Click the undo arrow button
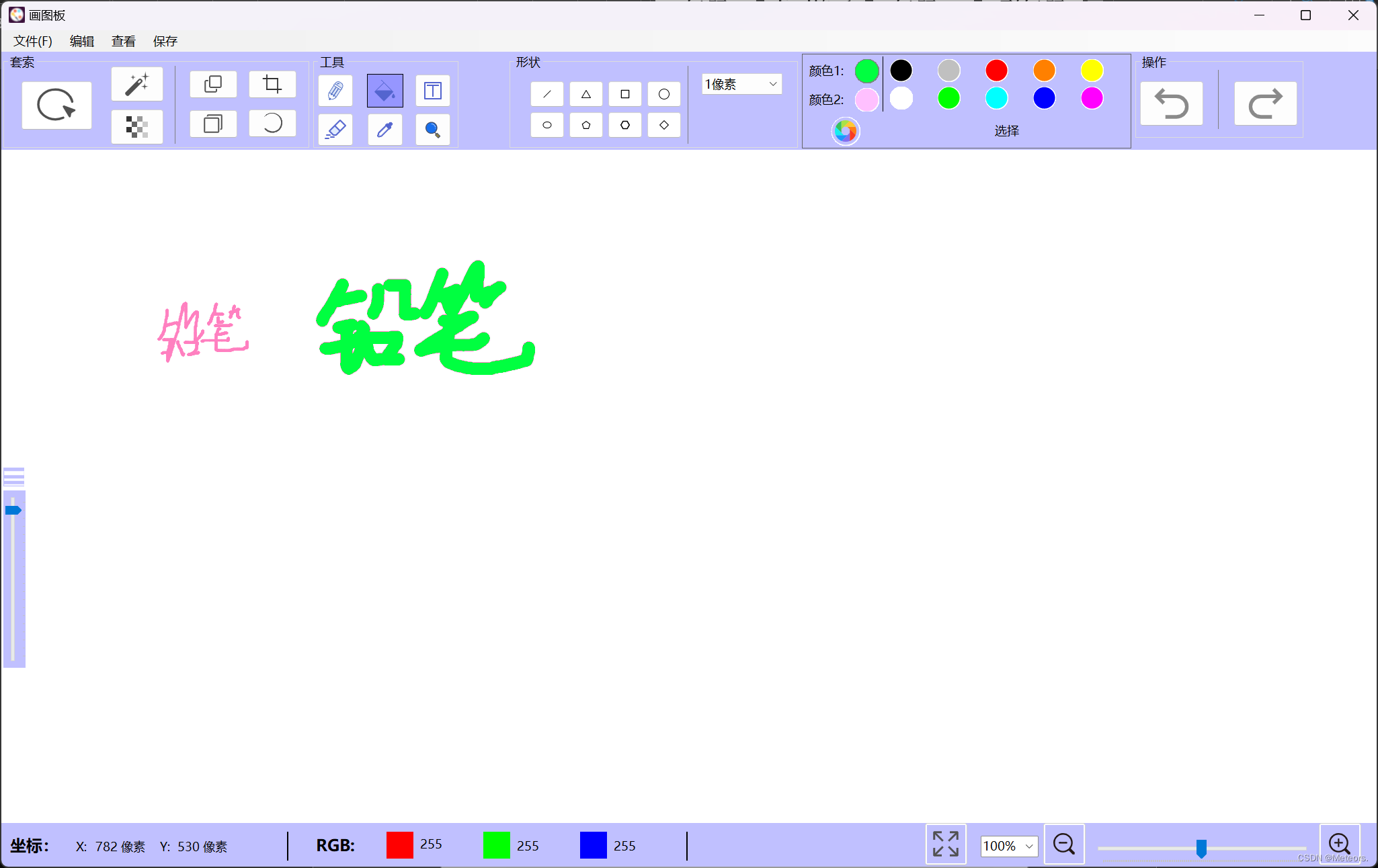Image resolution: width=1378 pixels, height=868 pixels. (1171, 104)
